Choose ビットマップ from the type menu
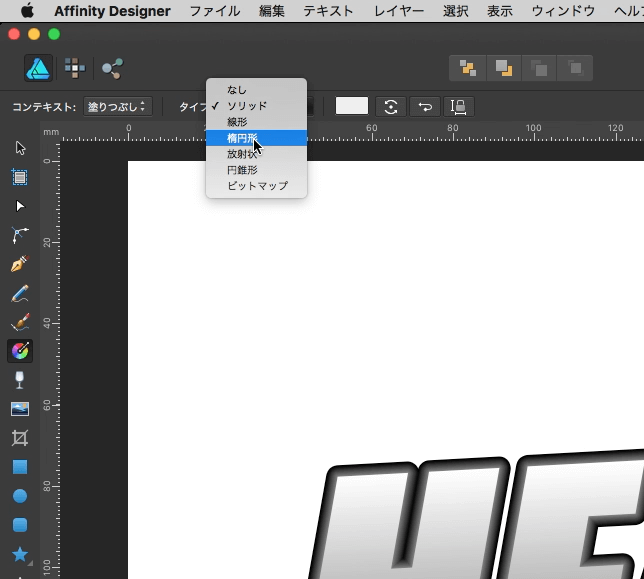 (256, 186)
